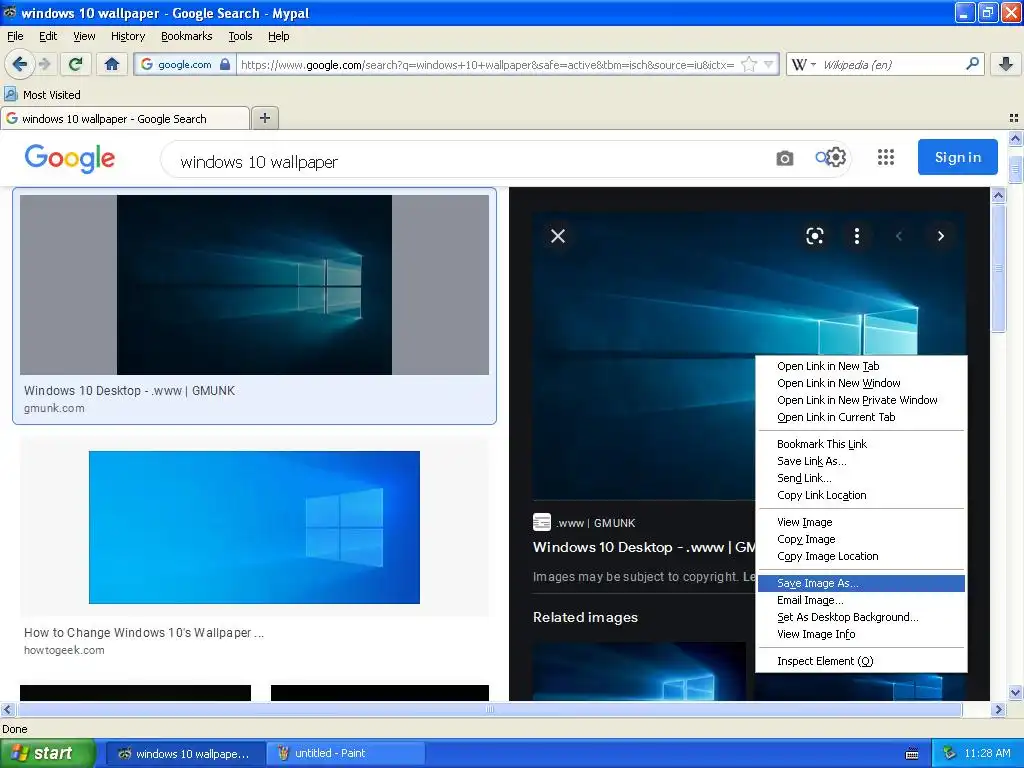Go back with the browser back arrow
This screenshot has height=768, width=1024.
pyautogui.click(x=19, y=64)
